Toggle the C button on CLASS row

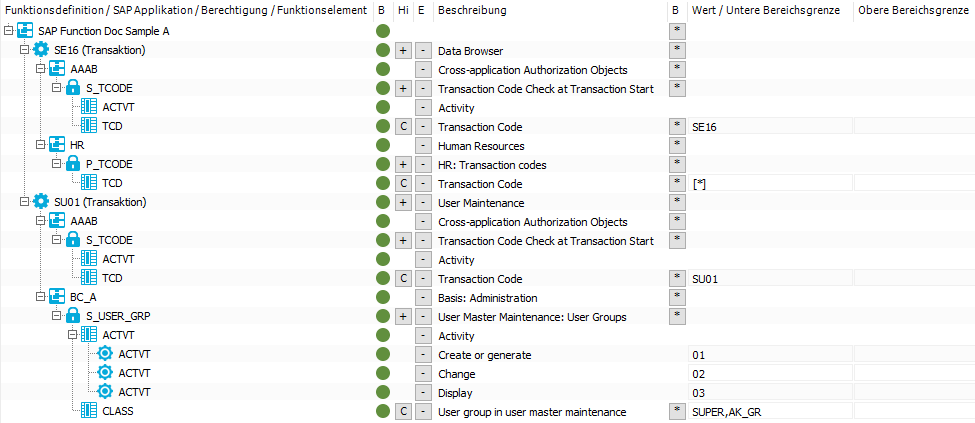coord(403,411)
